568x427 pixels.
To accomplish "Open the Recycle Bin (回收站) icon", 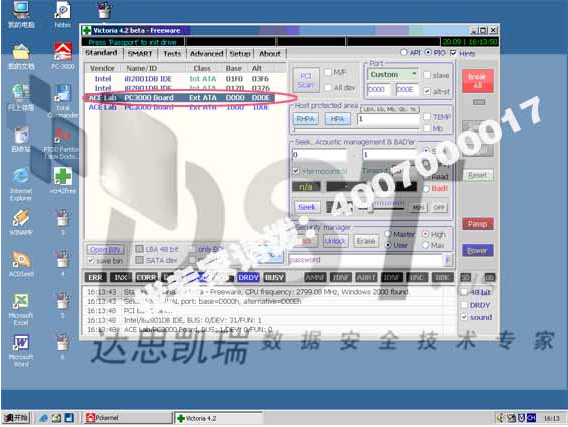I will (21, 139).
